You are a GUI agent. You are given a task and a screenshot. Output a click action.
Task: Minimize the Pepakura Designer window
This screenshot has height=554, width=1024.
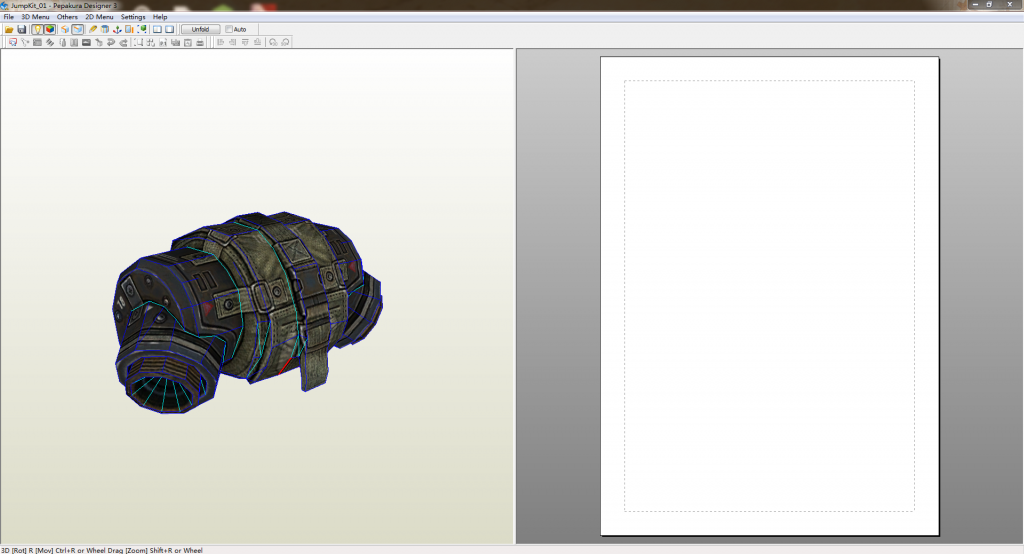click(x=975, y=5)
